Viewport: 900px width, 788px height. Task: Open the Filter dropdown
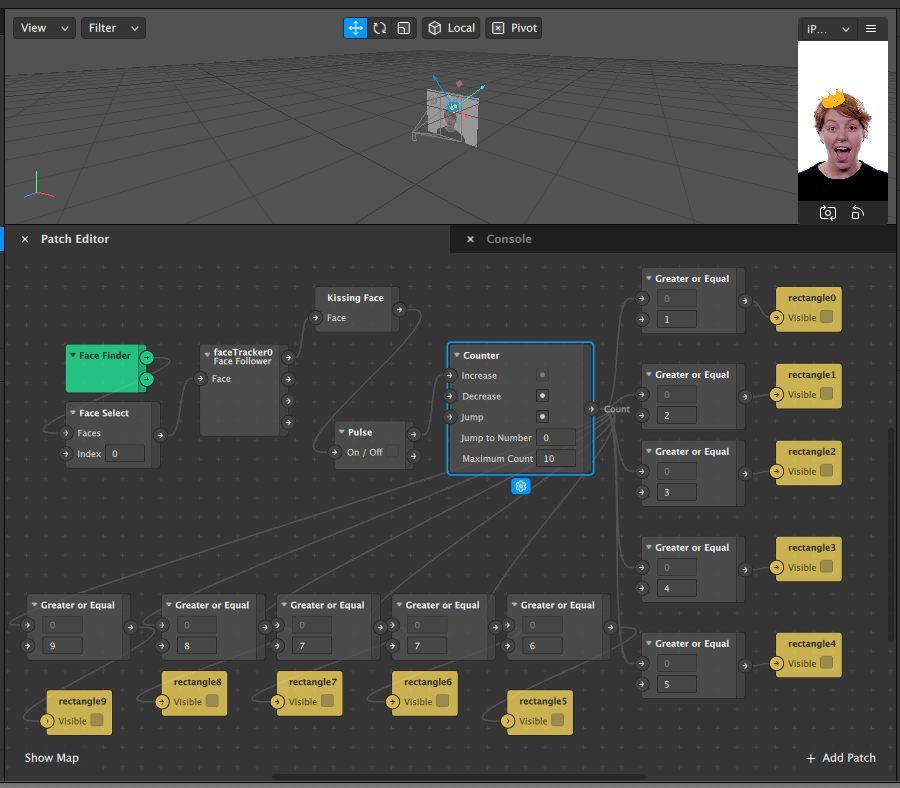point(112,28)
